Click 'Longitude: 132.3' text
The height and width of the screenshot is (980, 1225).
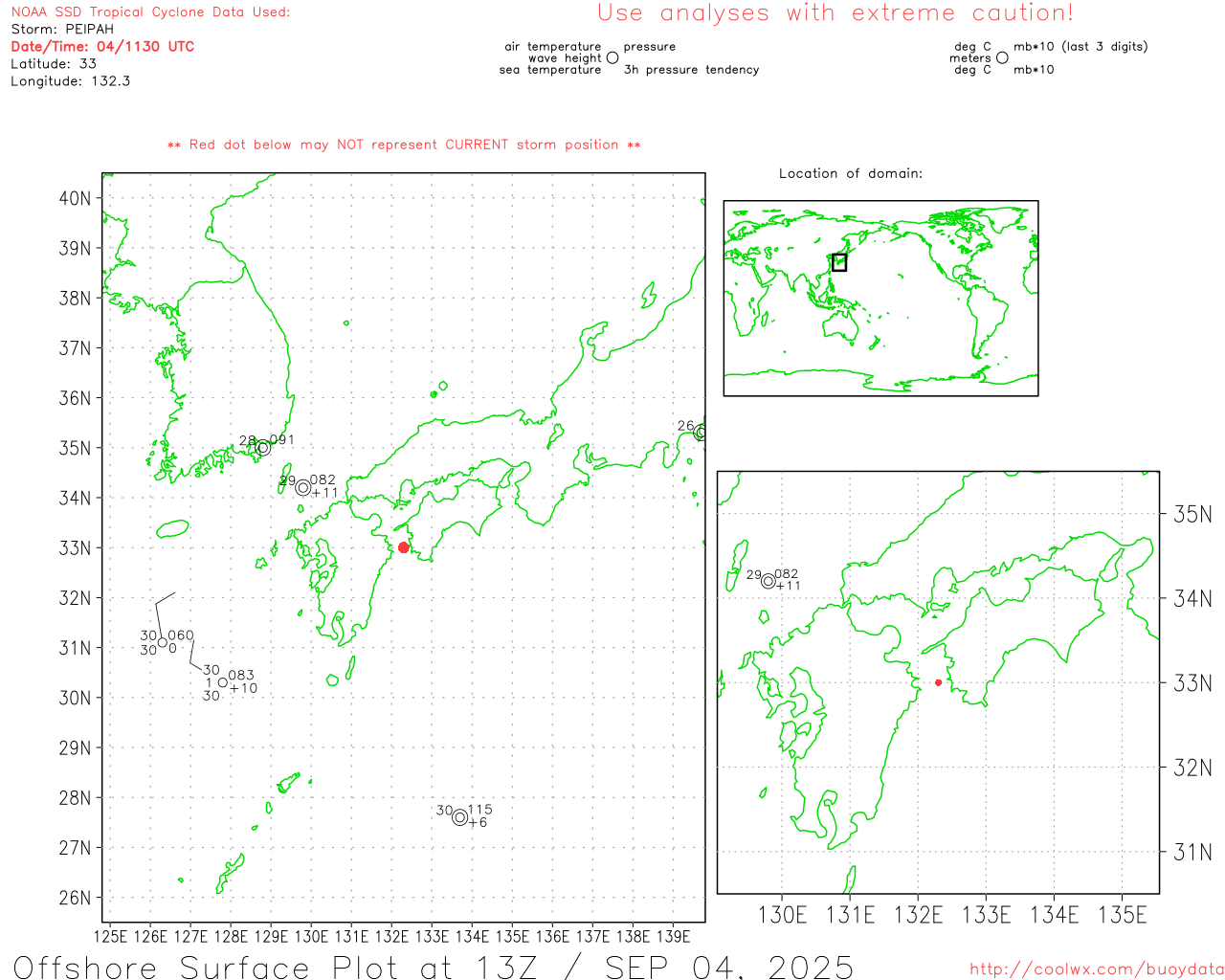[71, 80]
